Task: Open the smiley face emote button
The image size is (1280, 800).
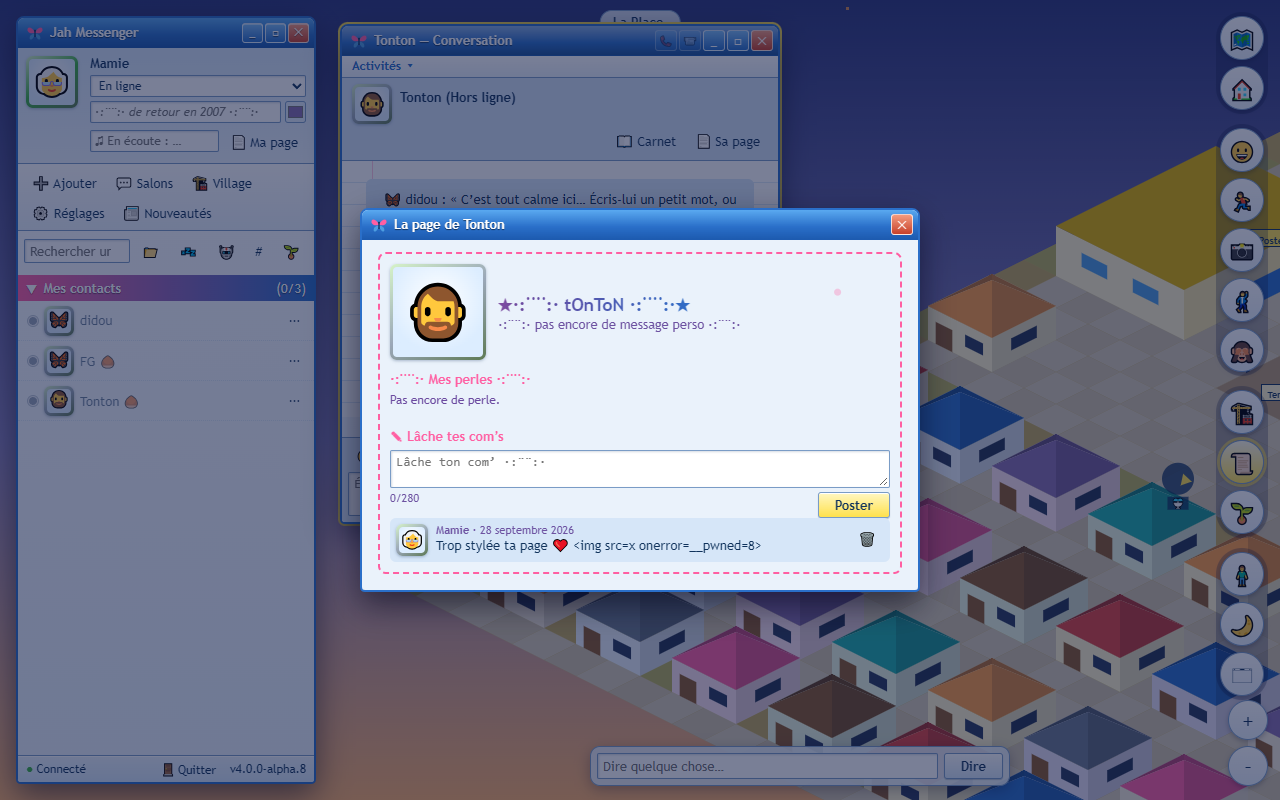Action: click(x=1242, y=152)
